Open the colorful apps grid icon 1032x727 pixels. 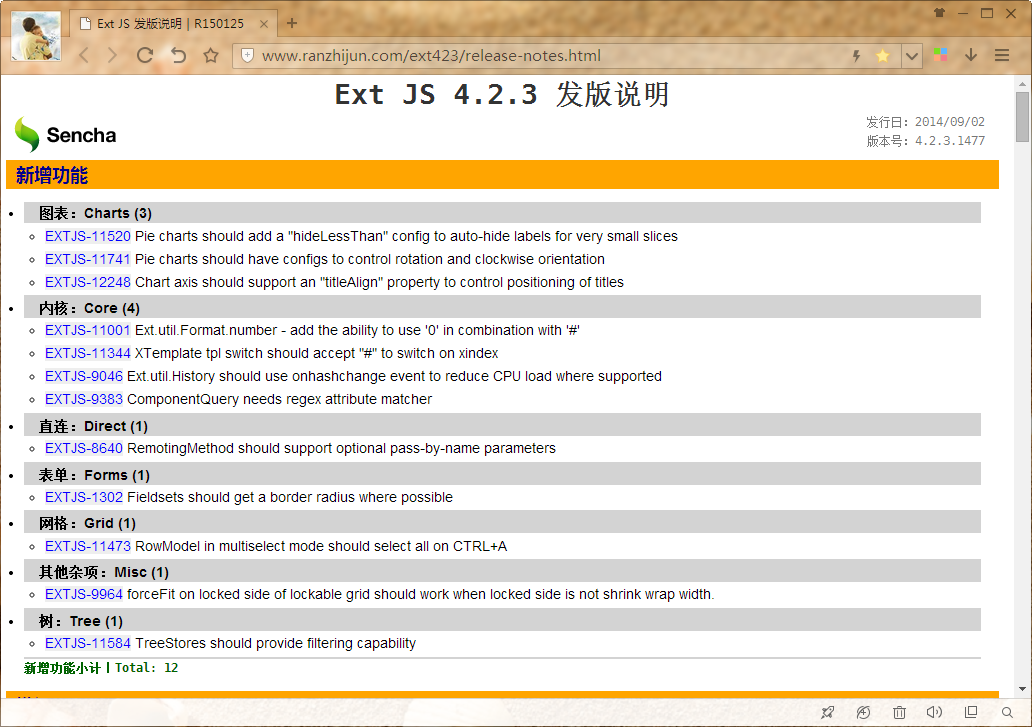pyautogui.click(x=941, y=55)
